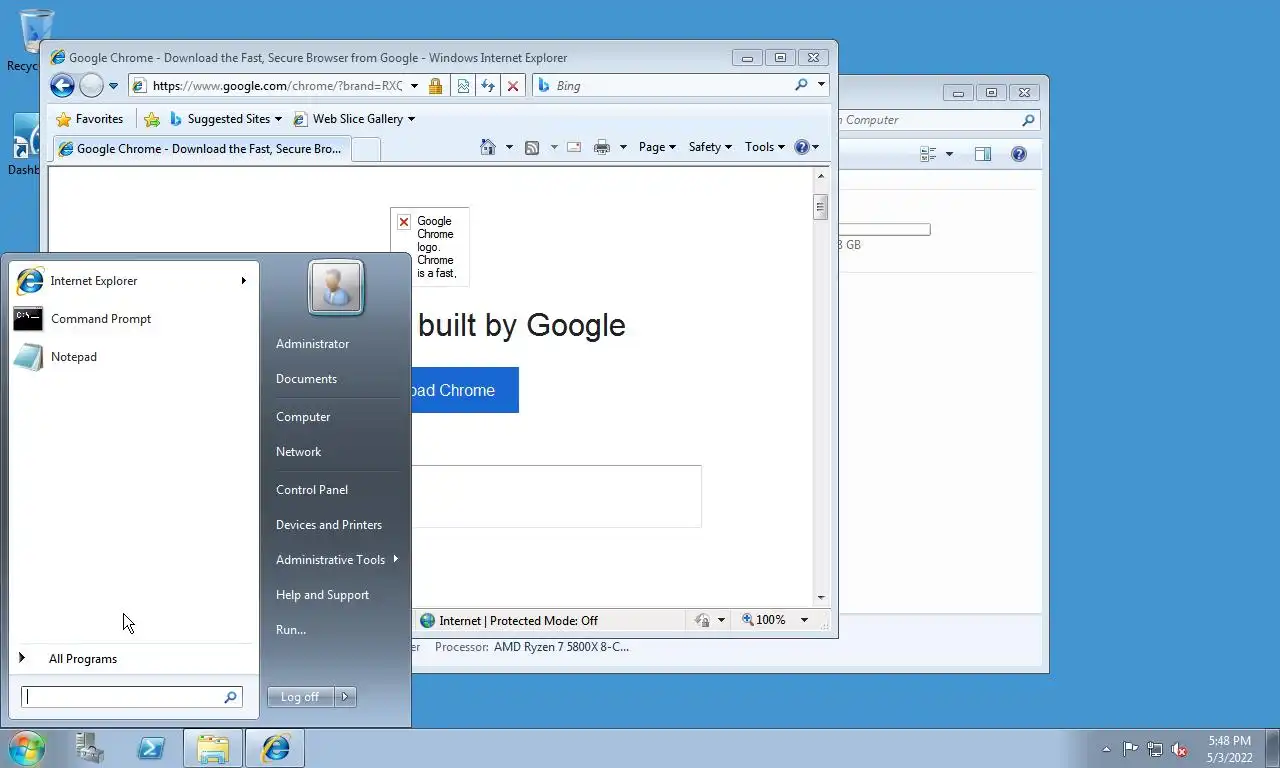Open the privacy report icon in status bar
Screen dimensions: 1280x768
tap(702, 621)
